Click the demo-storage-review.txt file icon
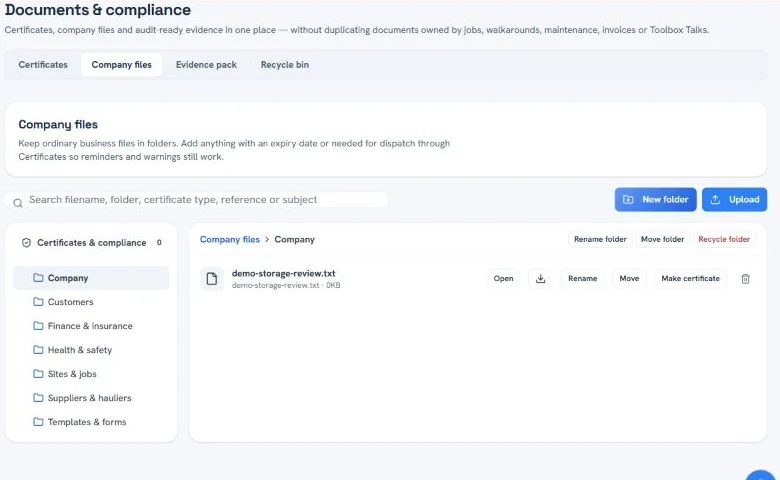Screen dimensions: 780x480 click(212, 279)
